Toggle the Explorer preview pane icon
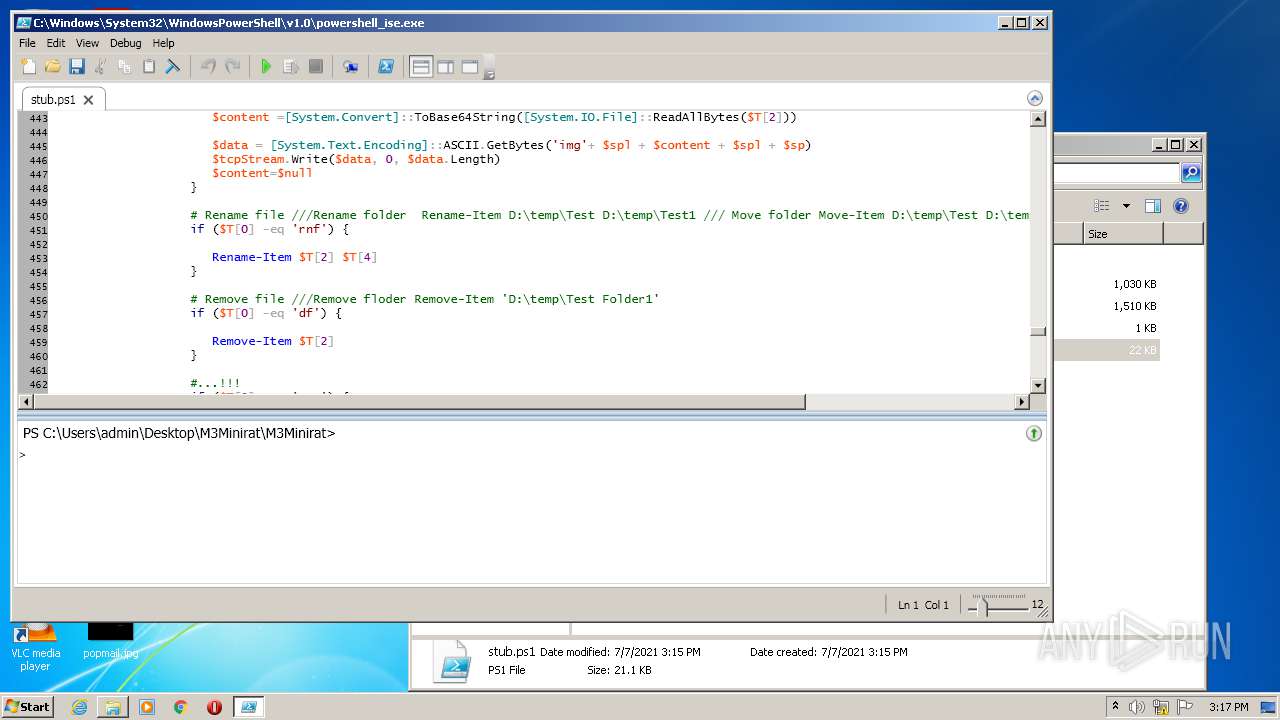Viewport: 1280px width, 720px height. point(1152,206)
